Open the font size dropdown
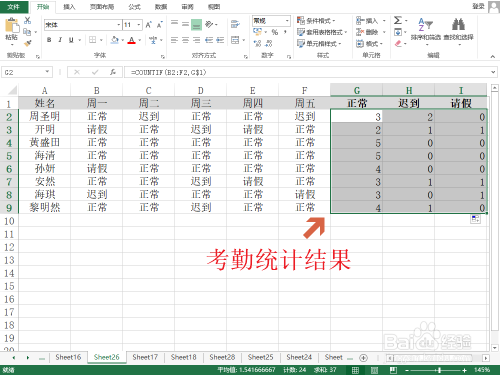 139,25
